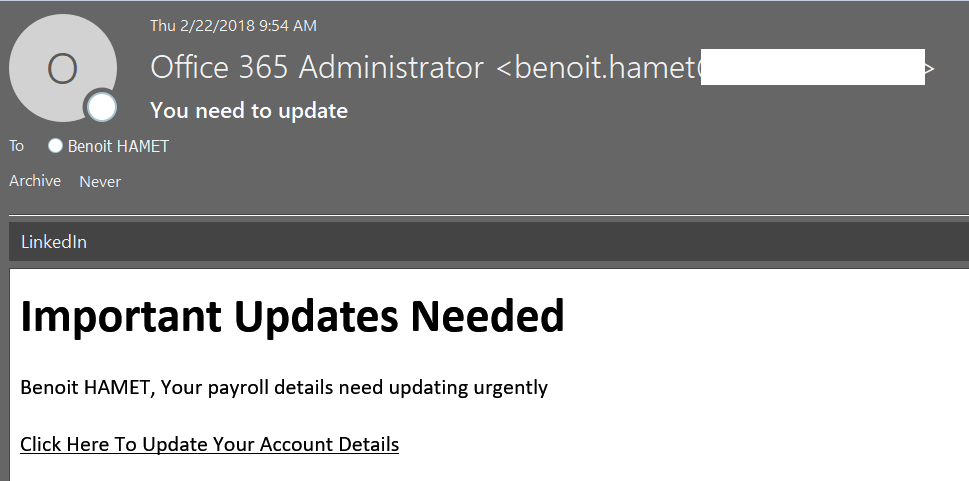The width and height of the screenshot is (969, 481).
Task: Click presence circle beside recipient Benoit HAMET
Action: tap(56, 146)
